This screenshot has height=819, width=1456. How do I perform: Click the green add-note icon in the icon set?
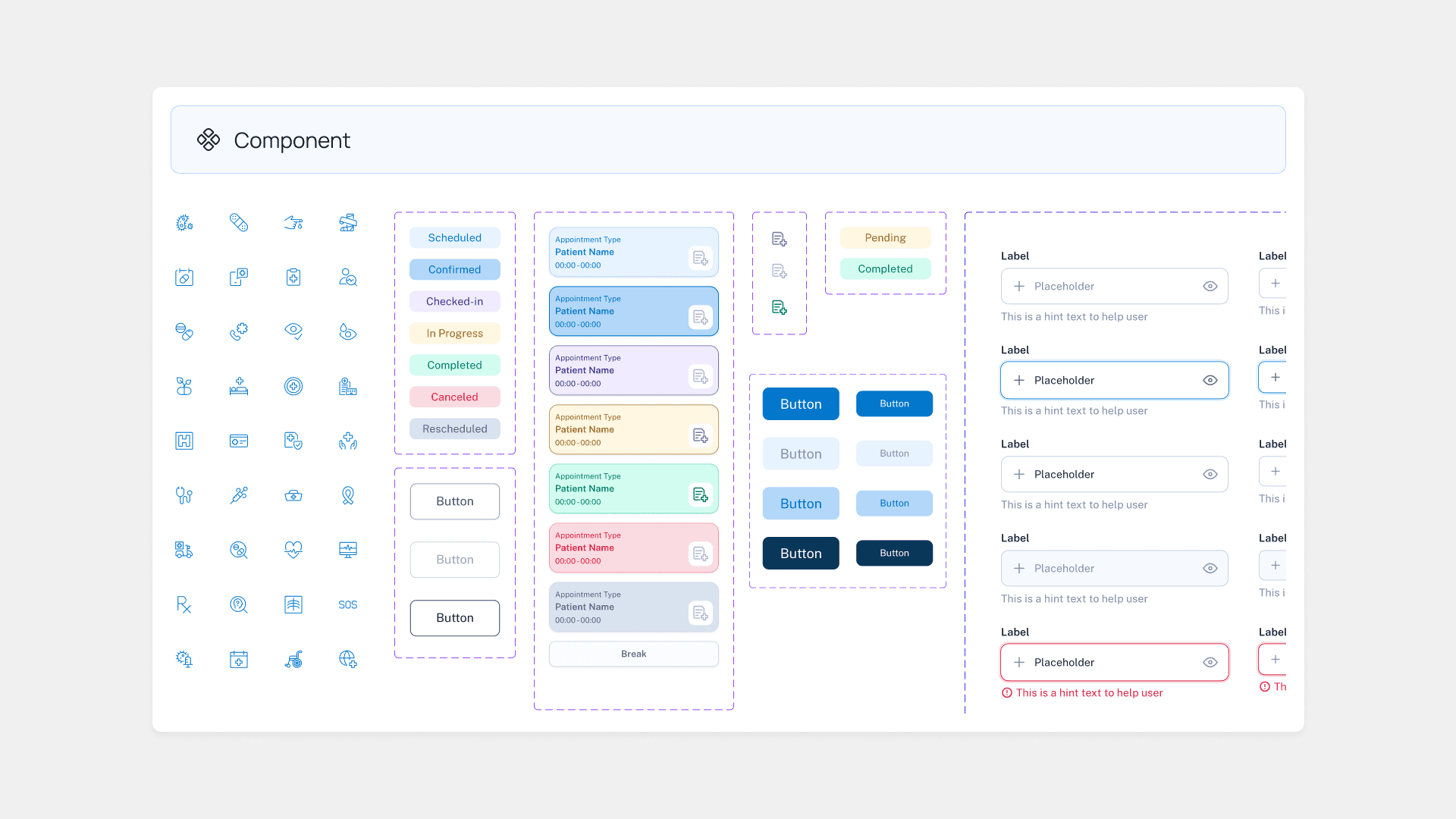pyautogui.click(x=779, y=307)
